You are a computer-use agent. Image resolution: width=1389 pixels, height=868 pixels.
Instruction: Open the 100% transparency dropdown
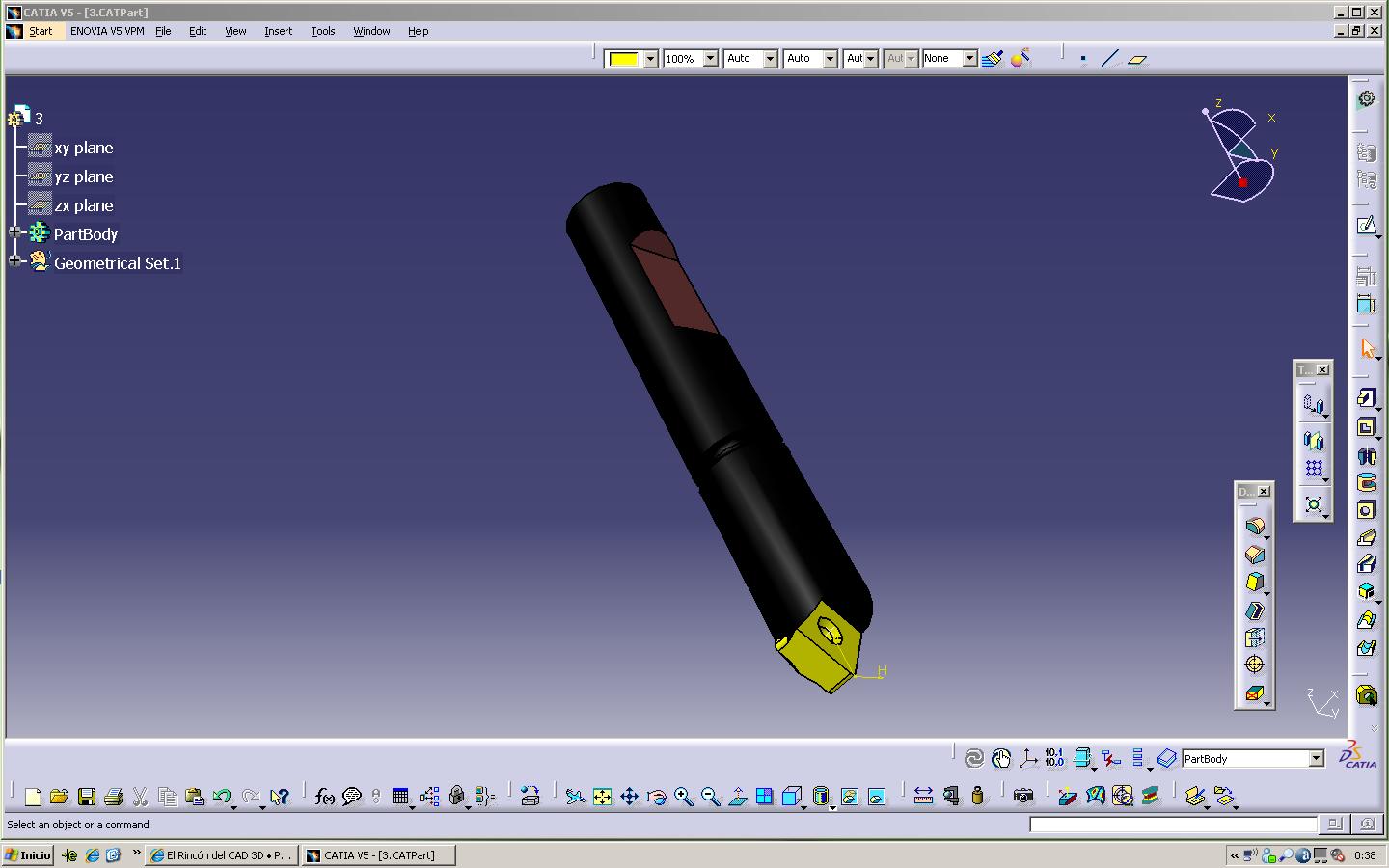[711, 59]
